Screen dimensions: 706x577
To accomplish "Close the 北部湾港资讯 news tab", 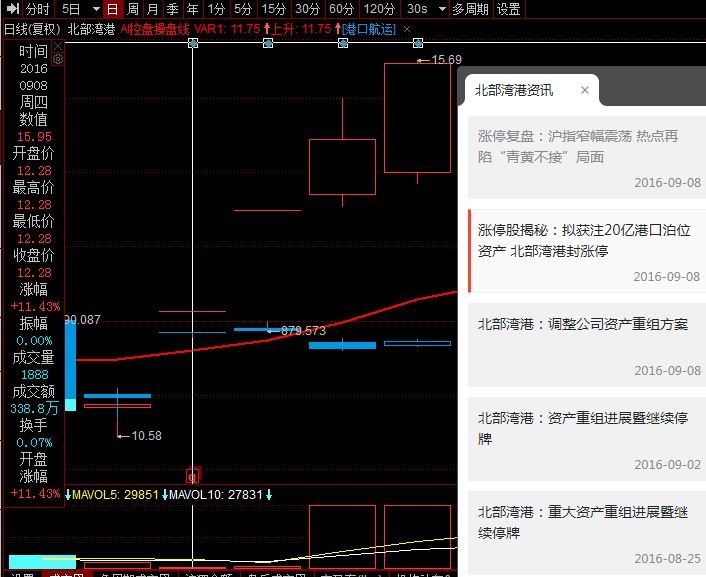I will (x=584, y=90).
